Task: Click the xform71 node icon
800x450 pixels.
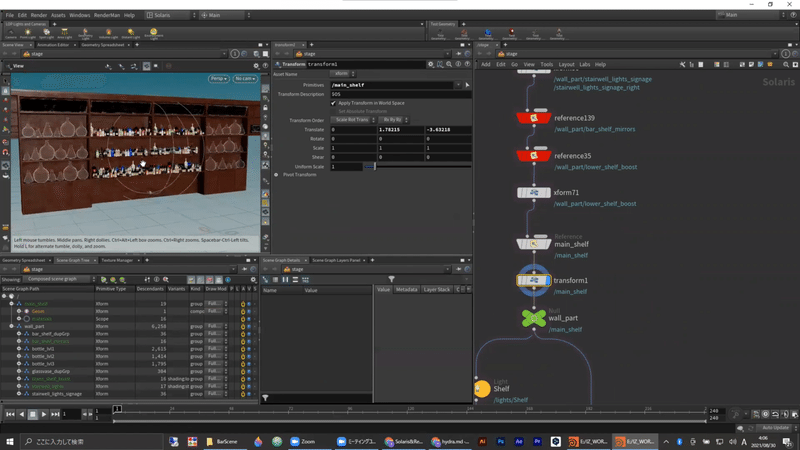Action: [534, 193]
